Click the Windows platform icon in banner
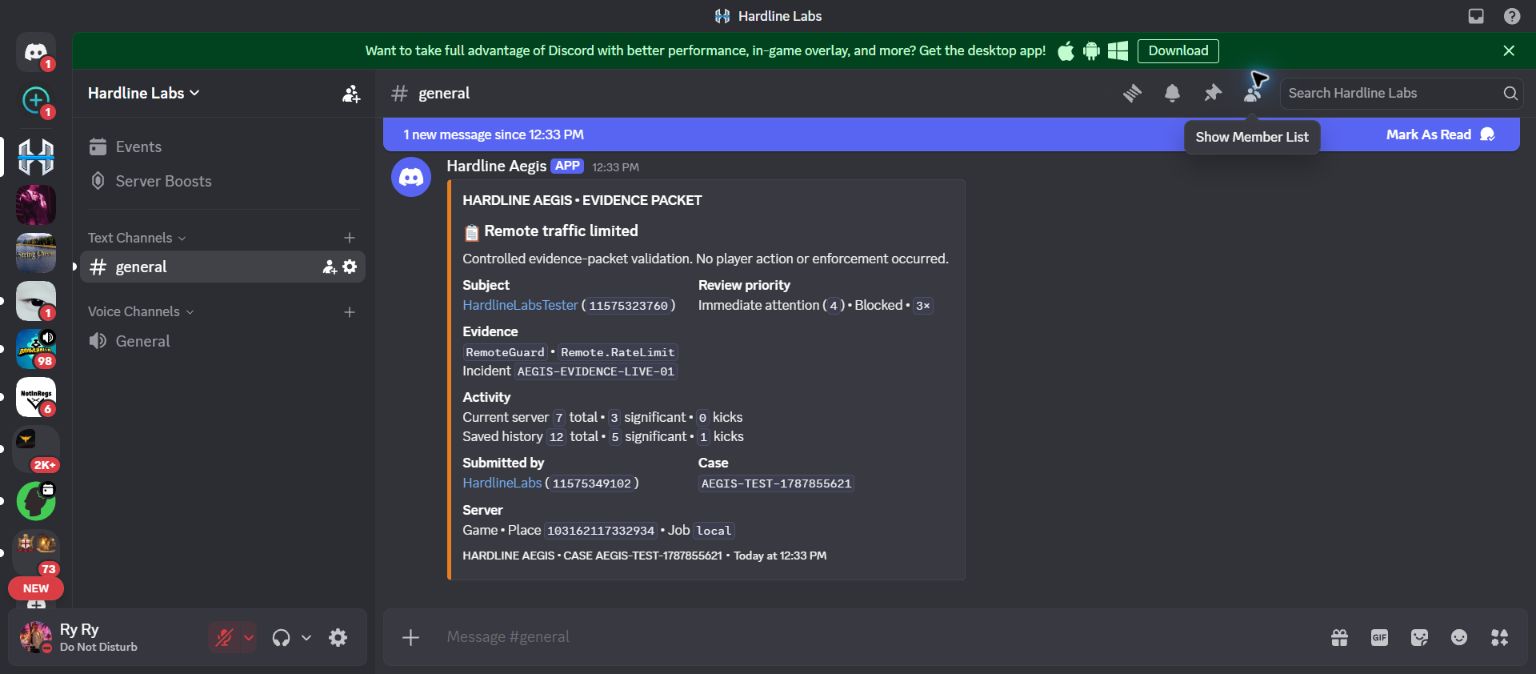 pos(1118,51)
